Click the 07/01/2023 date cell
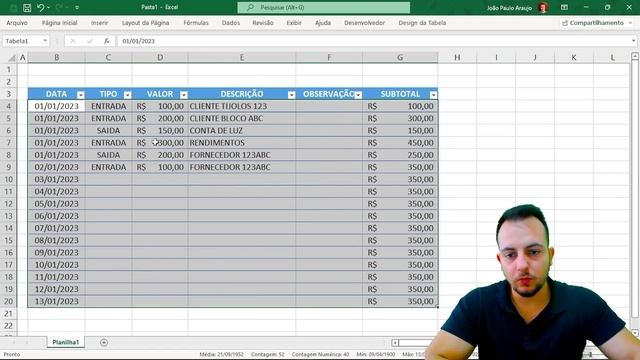This screenshot has height=360, width=640. (x=56, y=228)
